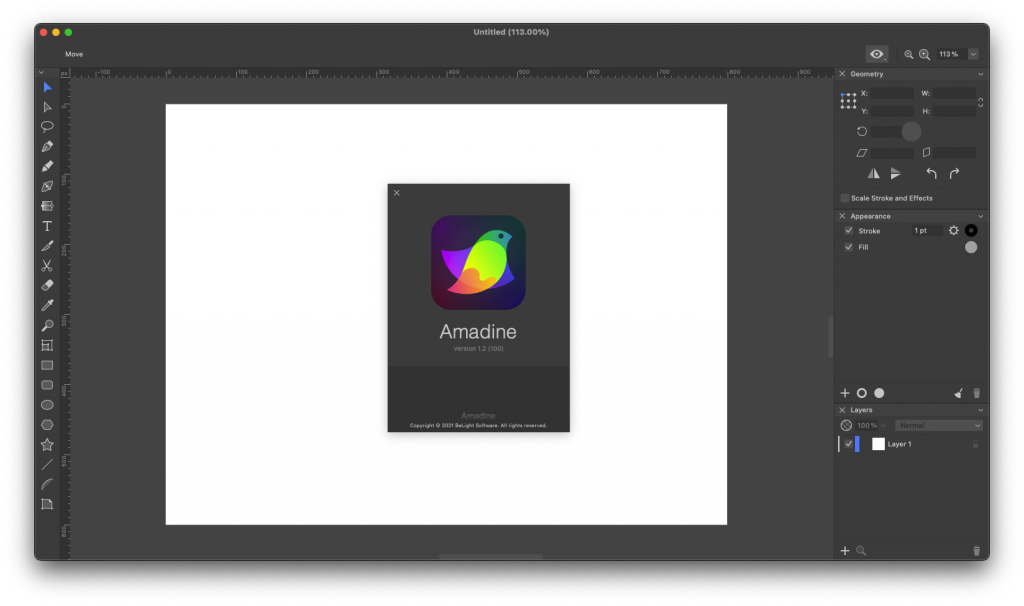Select the Text tool
The image size is (1024, 606).
pos(47,226)
